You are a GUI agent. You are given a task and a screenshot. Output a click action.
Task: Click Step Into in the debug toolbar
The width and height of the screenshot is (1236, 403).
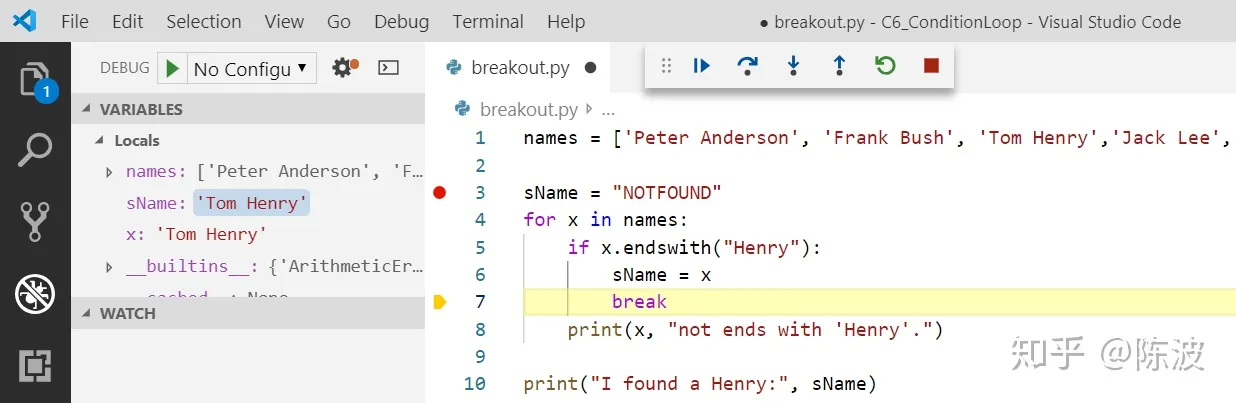(x=793, y=66)
